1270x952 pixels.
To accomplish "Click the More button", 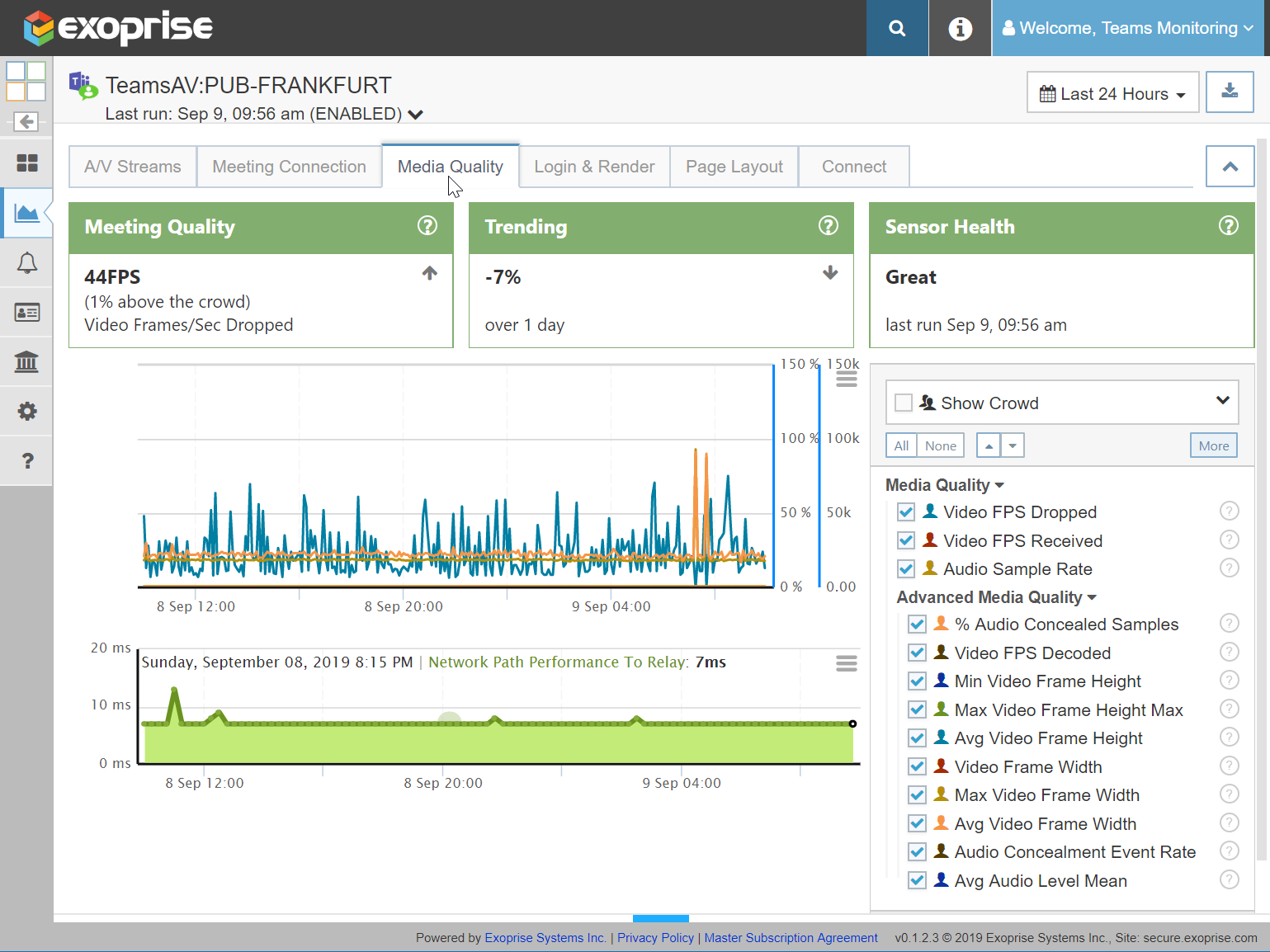I will [1214, 445].
